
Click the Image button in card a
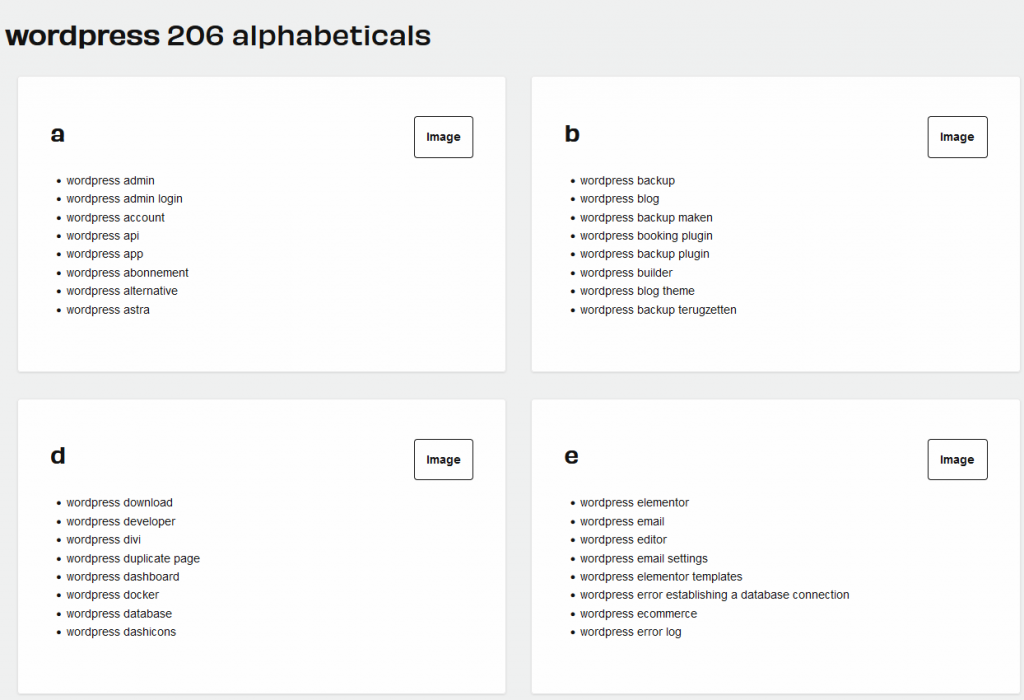click(443, 137)
